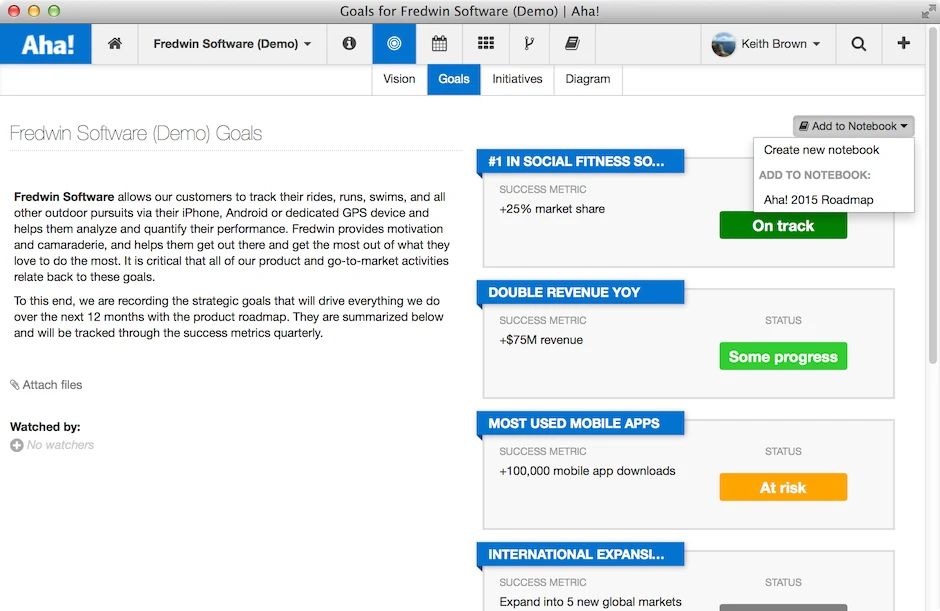Open the features grid icon
The width and height of the screenshot is (940, 611).
point(486,43)
